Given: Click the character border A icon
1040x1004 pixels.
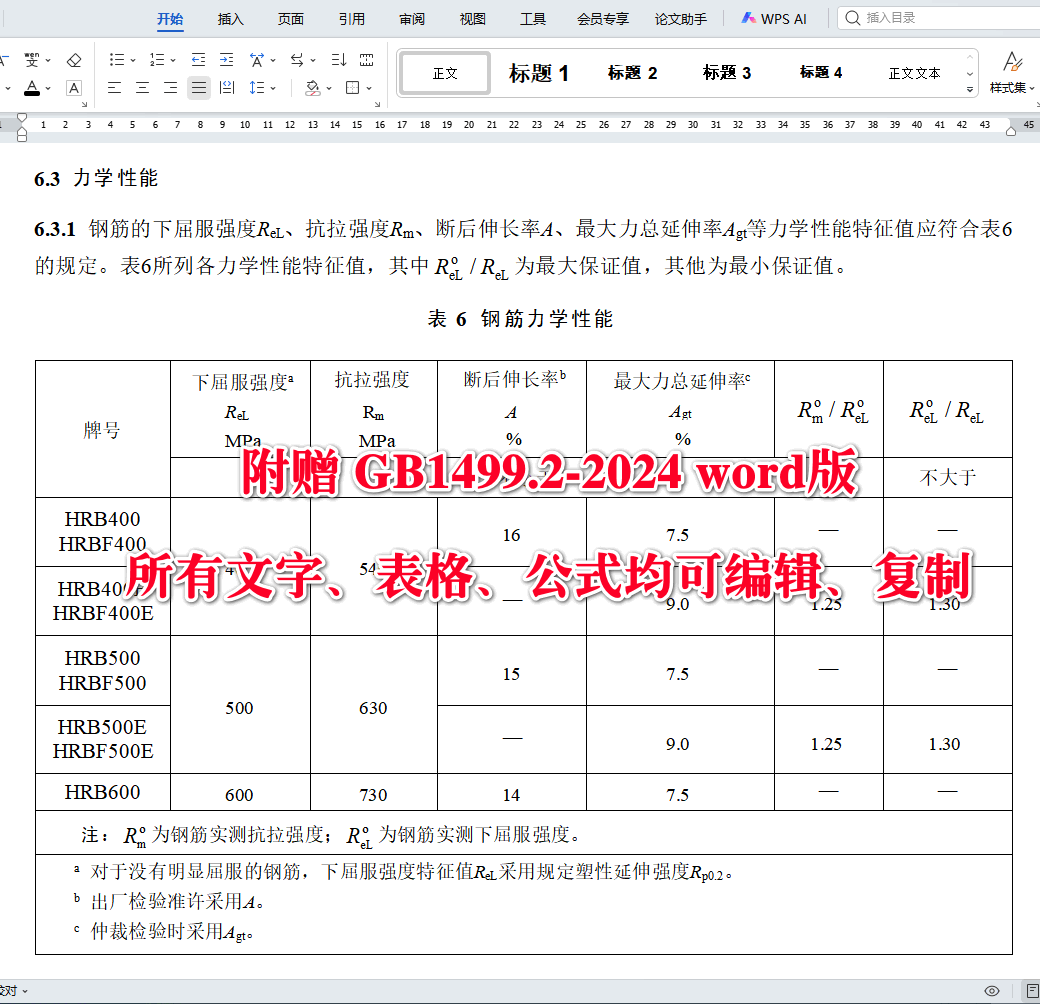Looking at the screenshot, I should 74,88.
